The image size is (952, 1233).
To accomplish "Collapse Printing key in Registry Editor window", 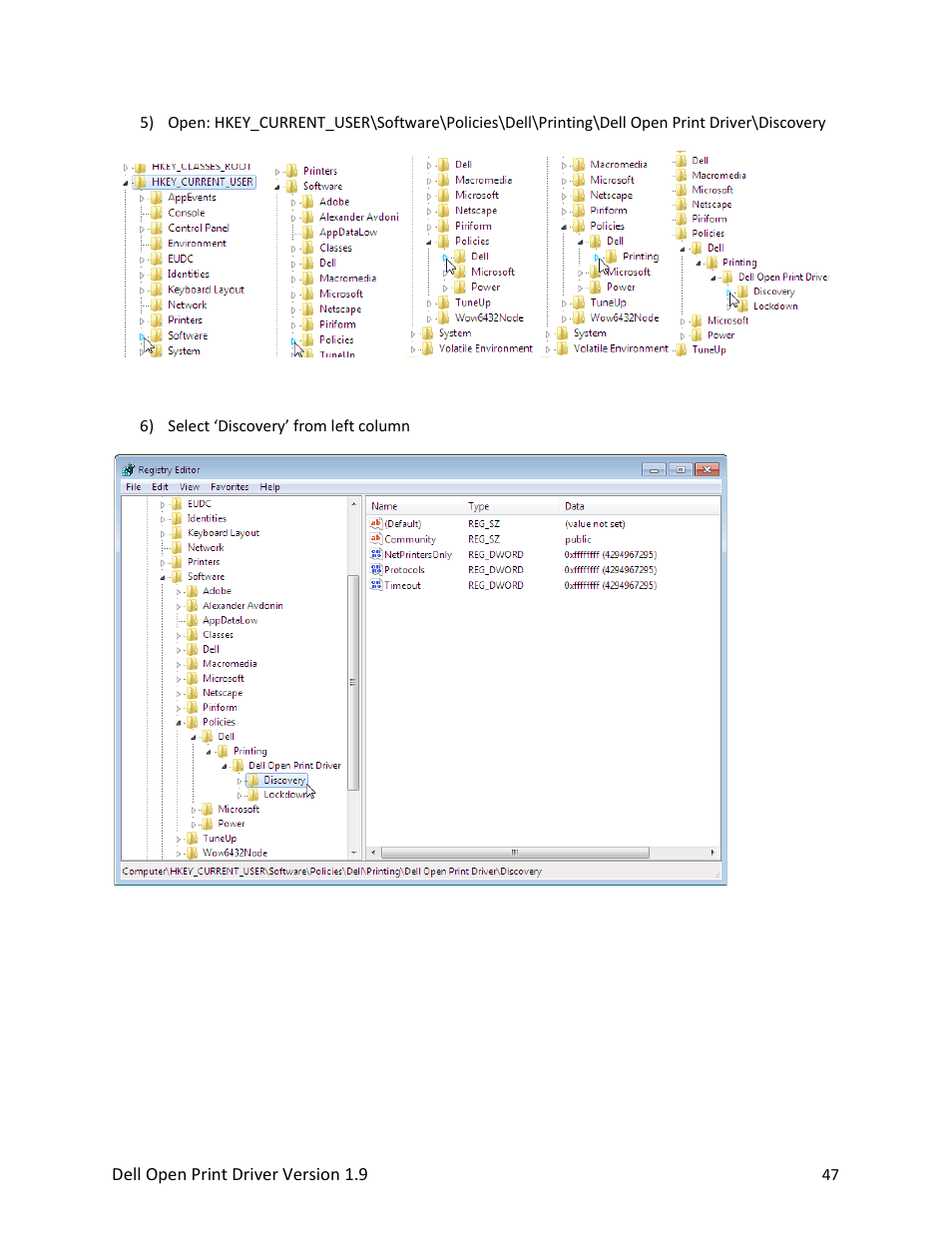I will point(209,752).
